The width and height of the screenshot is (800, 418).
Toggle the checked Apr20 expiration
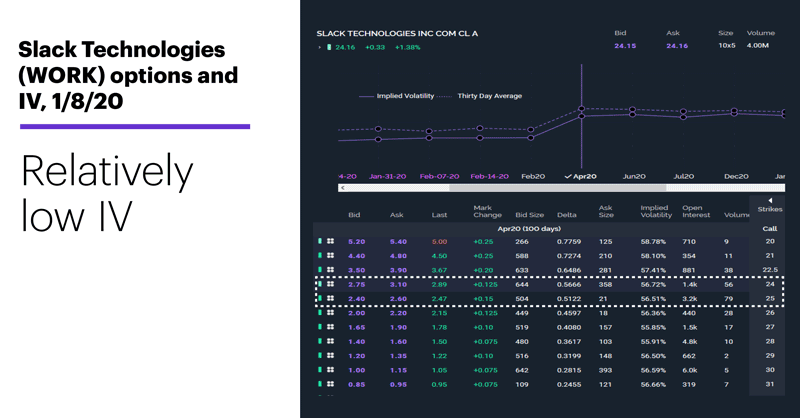click(581, 176)
